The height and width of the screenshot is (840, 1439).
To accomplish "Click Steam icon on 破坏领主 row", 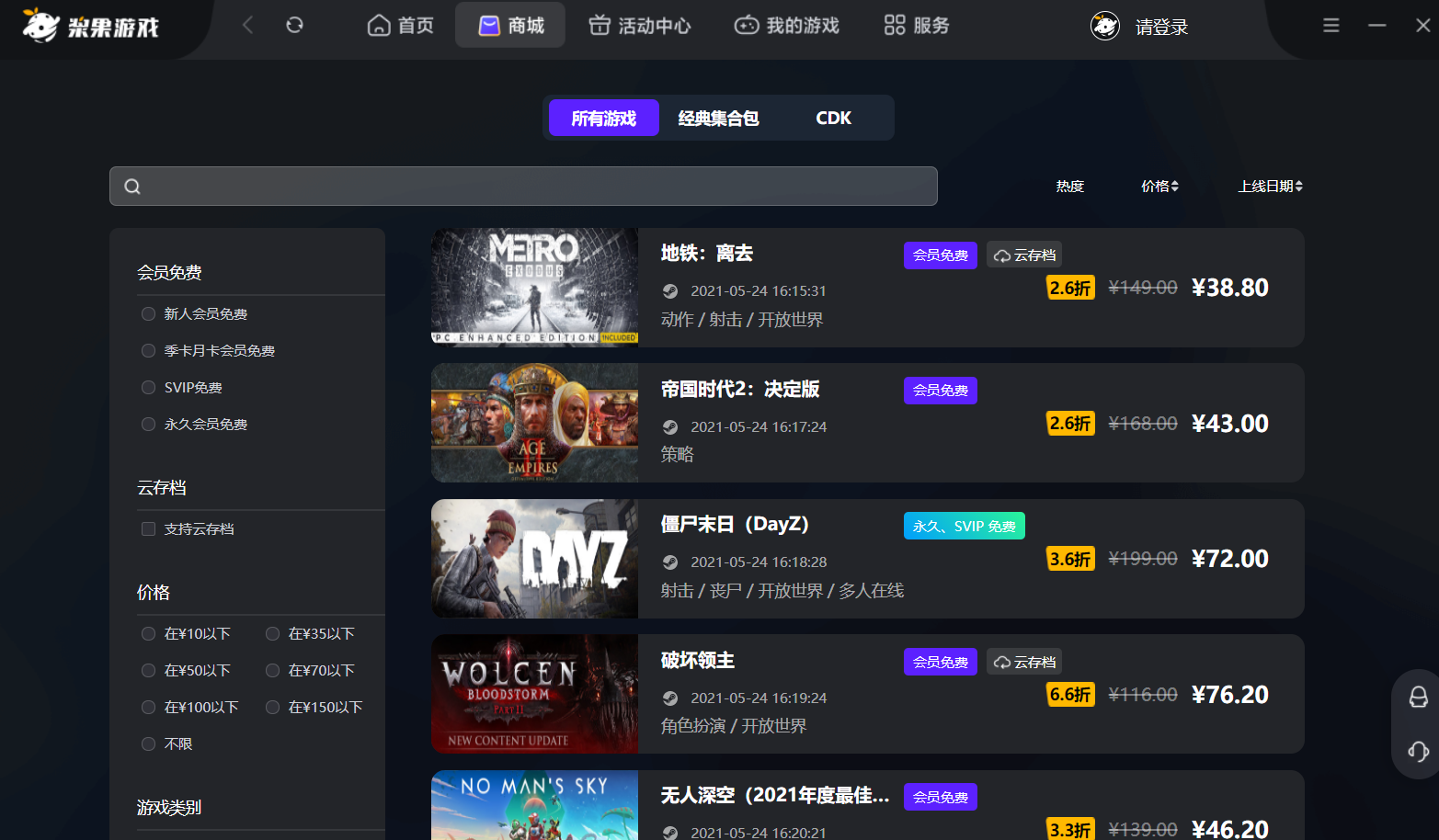I will tap(670, 698).
